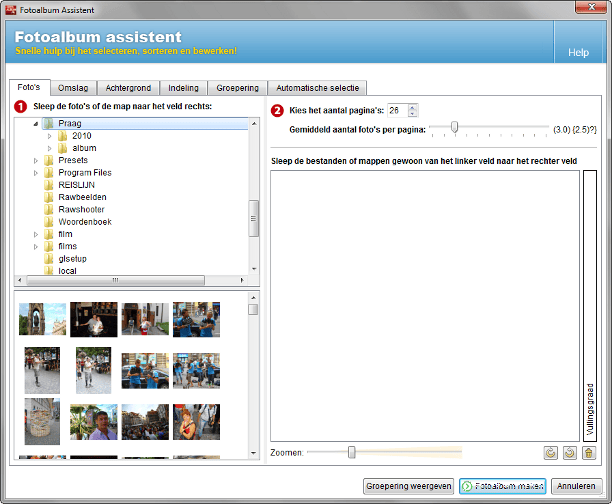This screenshot has width=612, height=504.
Task: Click the page count input field
Action: (398, 110)
